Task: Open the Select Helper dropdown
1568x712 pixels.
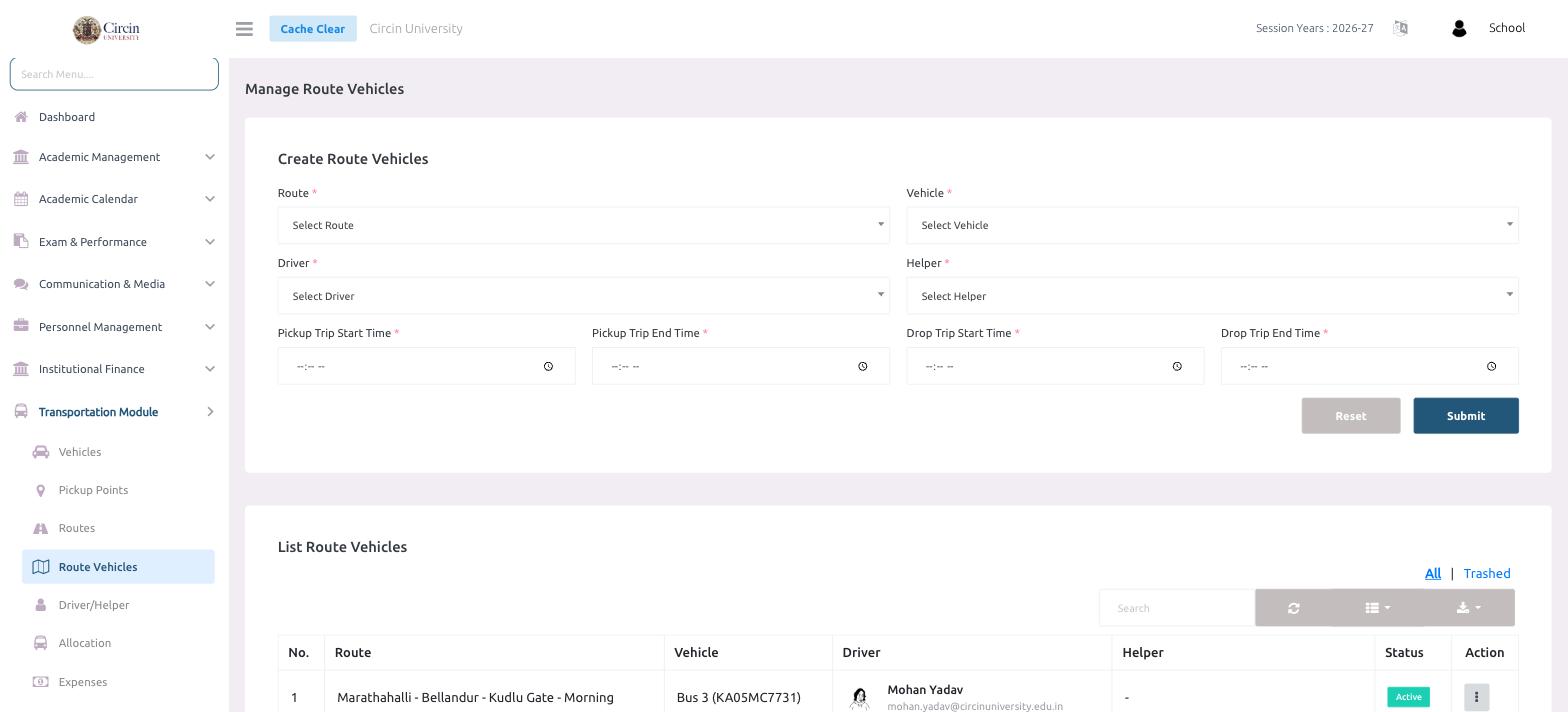Action: point(1212,296)
